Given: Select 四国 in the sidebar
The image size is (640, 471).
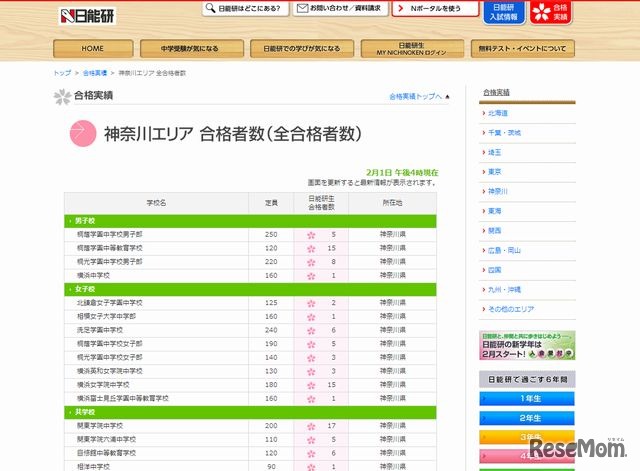Looking at the screenshot, I should click(494, 270).
